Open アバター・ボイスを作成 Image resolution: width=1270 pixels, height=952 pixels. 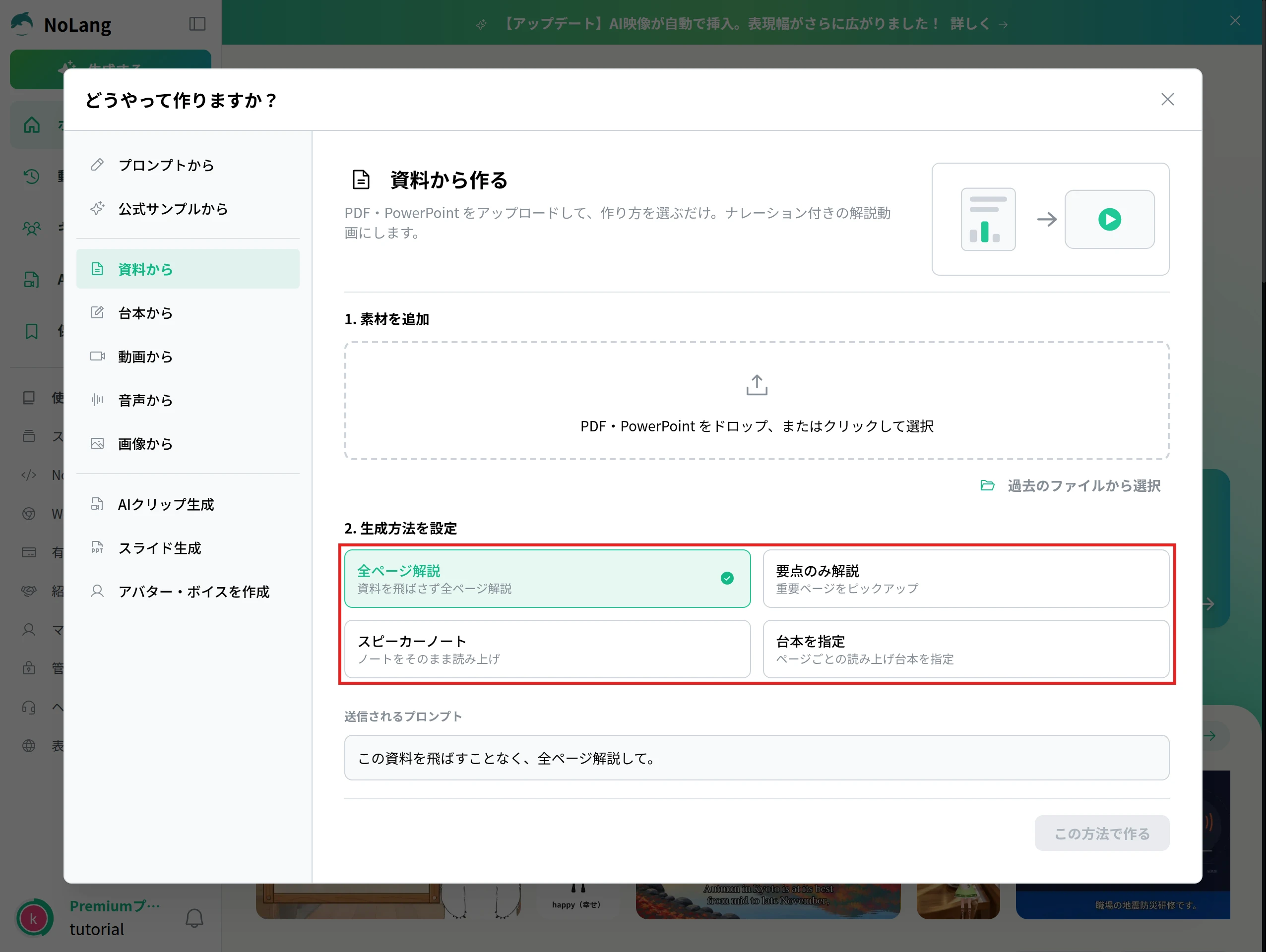(x=188, y=592)
